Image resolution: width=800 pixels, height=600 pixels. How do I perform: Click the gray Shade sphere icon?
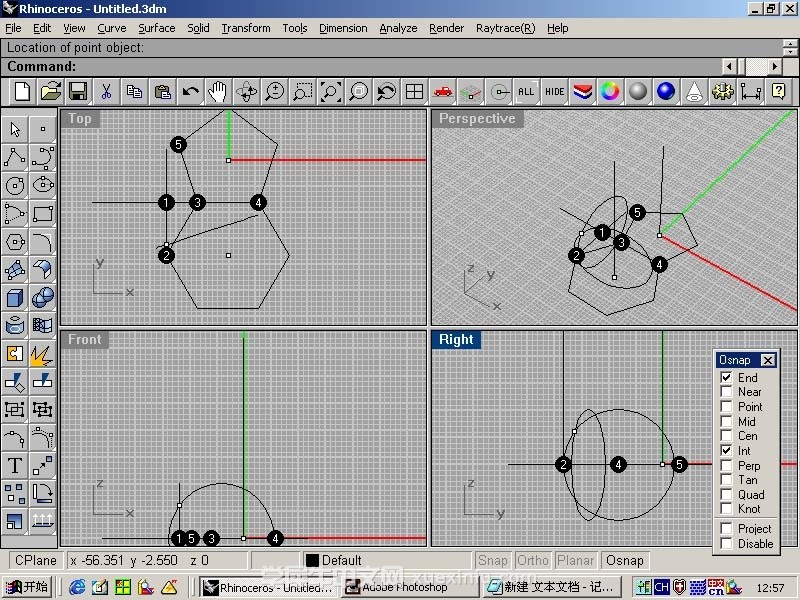tap(638, 92)
